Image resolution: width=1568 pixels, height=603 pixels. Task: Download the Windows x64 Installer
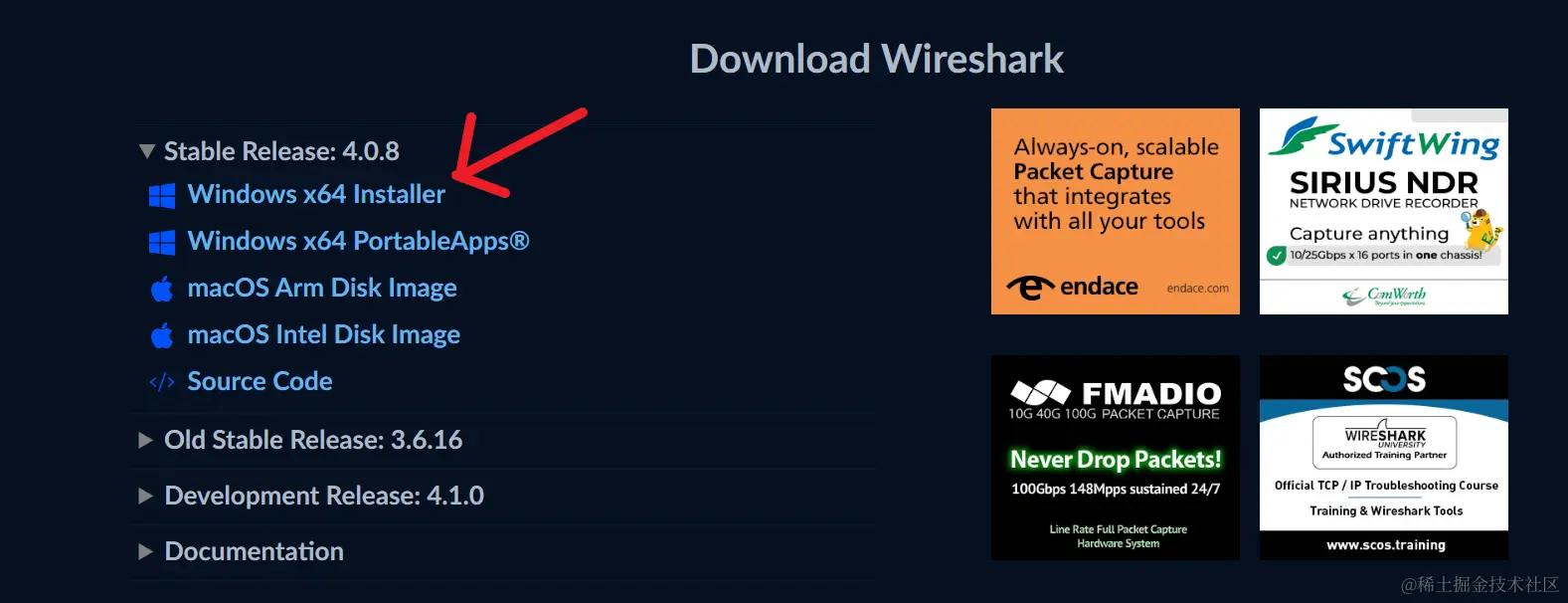pyautogui.click(x=316, y=194)
